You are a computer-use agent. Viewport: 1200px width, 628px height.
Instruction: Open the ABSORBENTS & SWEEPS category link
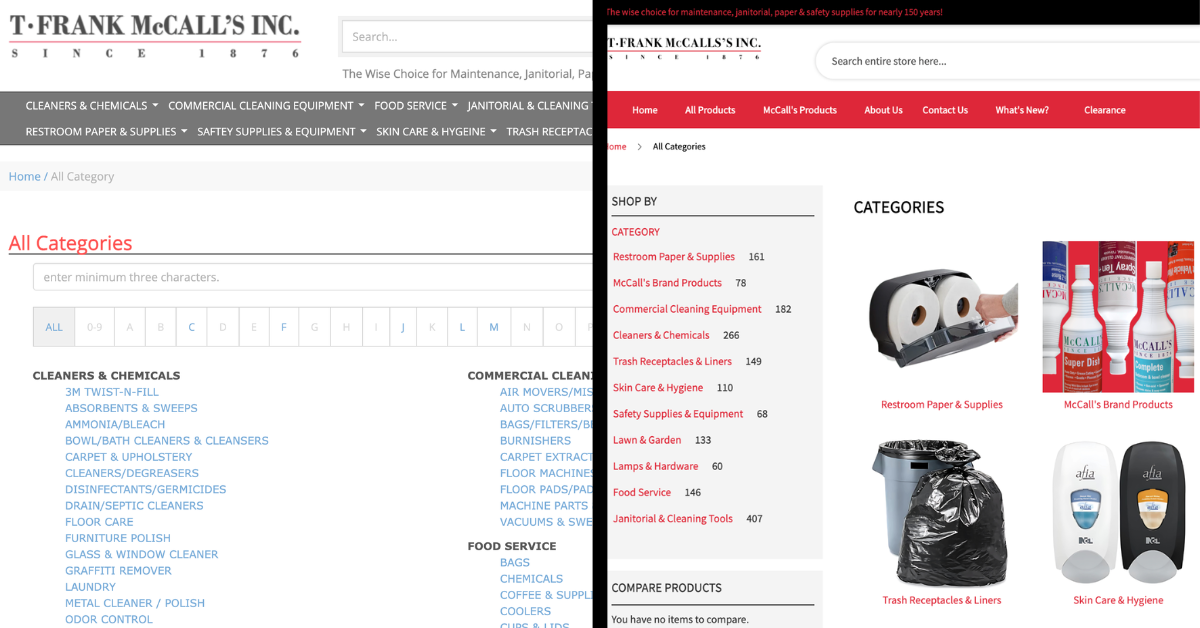click(131, 408)
